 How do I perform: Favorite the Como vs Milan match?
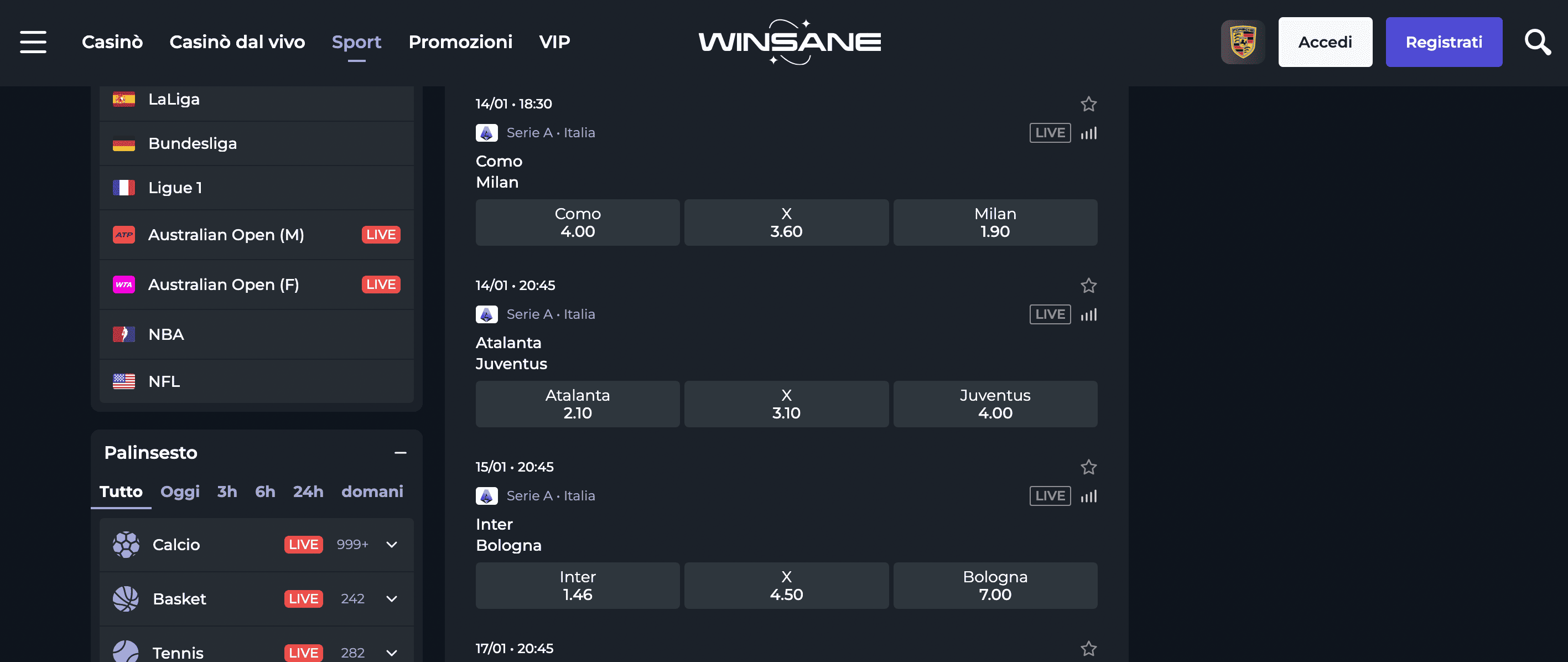pyautogui.click(x=1089, y=104)
